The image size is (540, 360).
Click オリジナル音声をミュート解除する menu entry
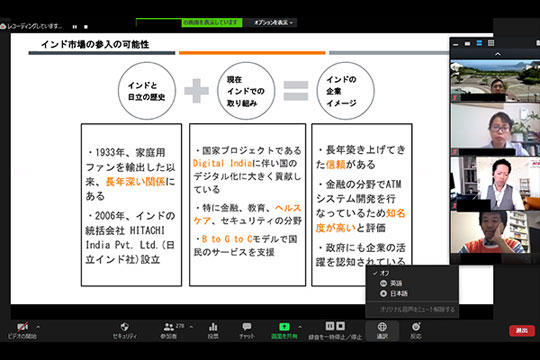click(x=417, y=310)
